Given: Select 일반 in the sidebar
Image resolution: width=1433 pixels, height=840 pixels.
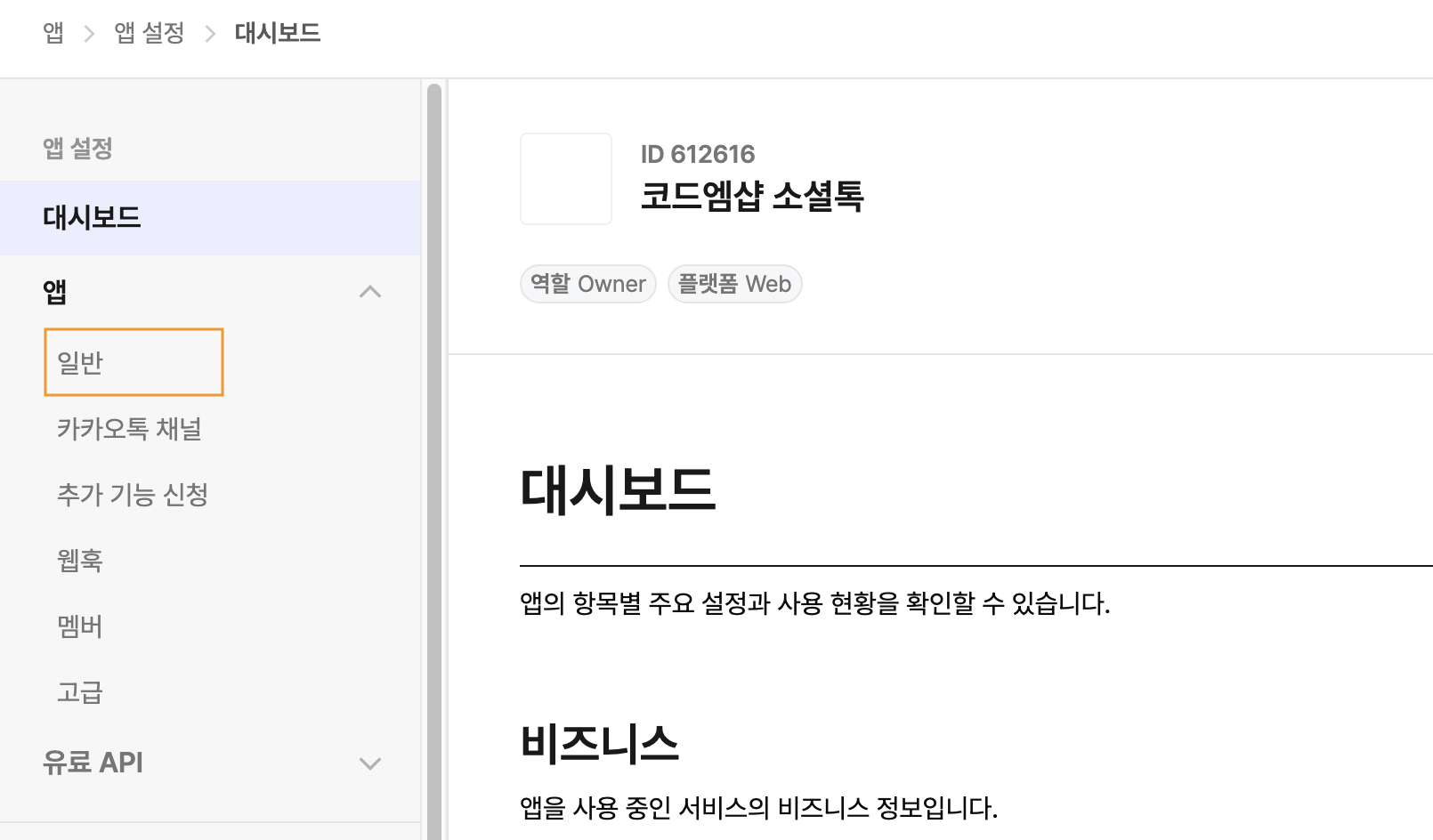Looking at the screenshot, I should click(81, 362).
